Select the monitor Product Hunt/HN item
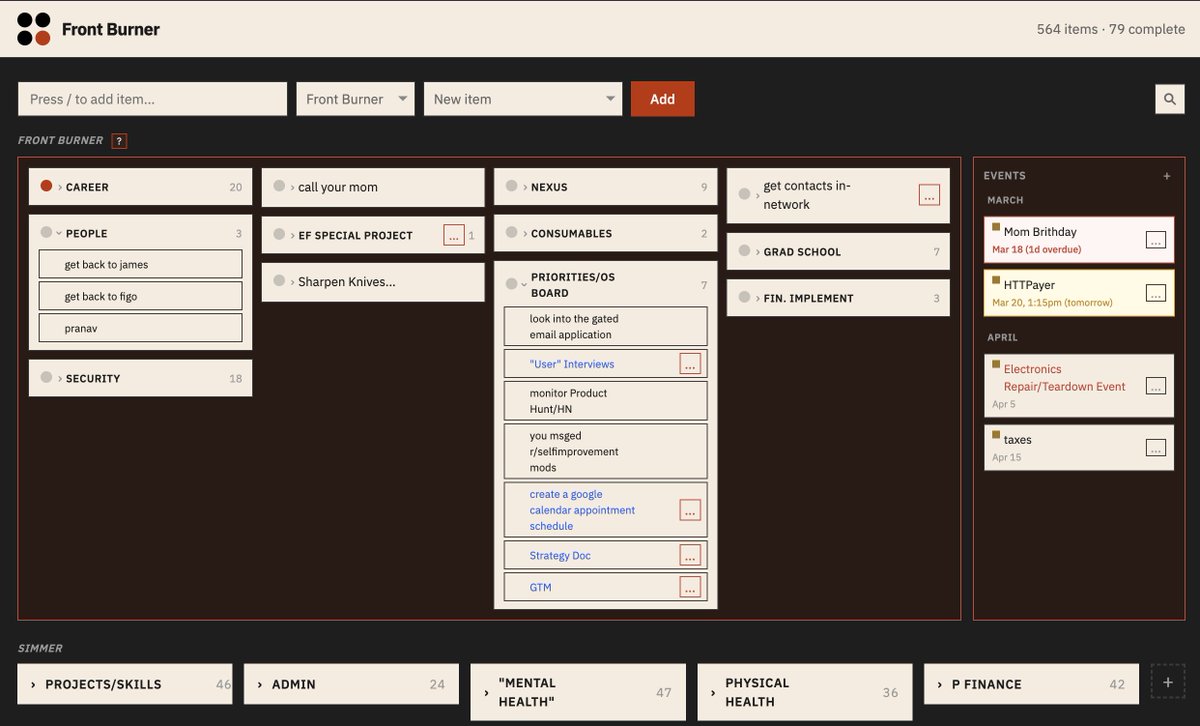 coord(605,401)
